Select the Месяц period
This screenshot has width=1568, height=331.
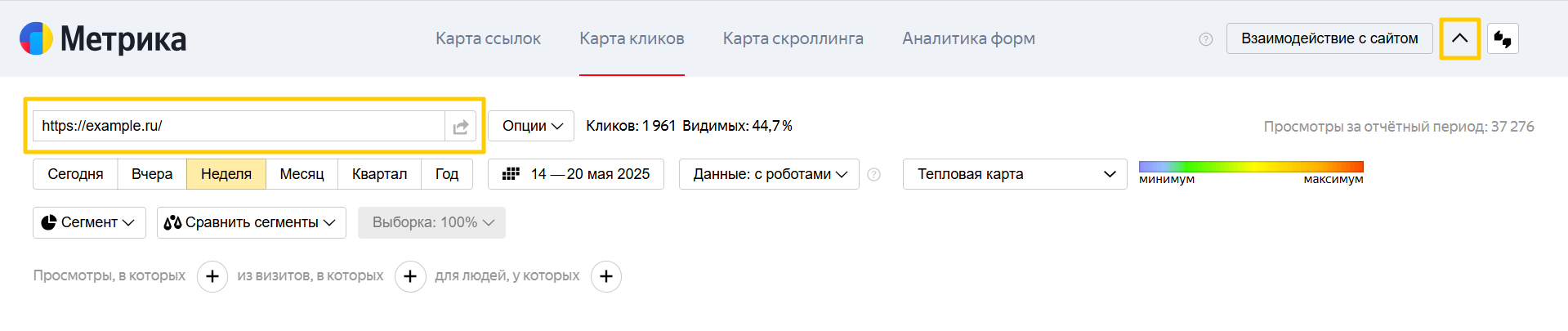[302, 174]
